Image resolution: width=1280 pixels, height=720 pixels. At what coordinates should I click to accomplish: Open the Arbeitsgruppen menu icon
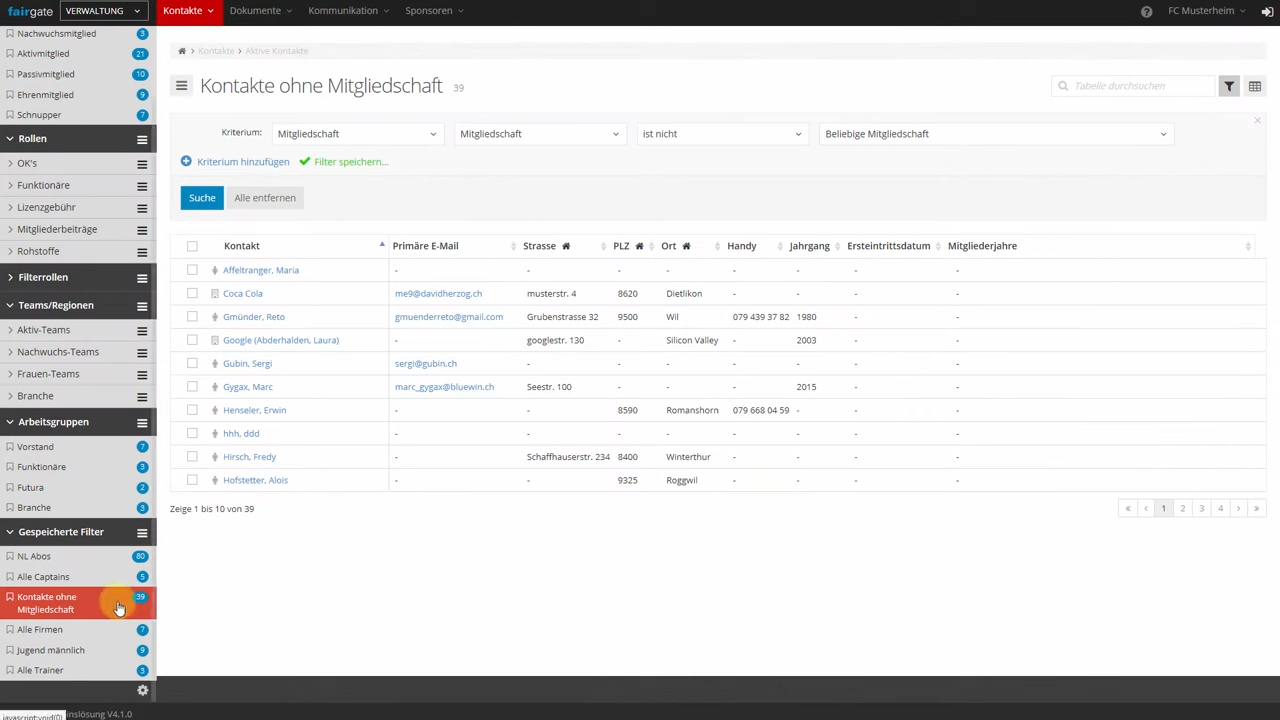point(142,423)
